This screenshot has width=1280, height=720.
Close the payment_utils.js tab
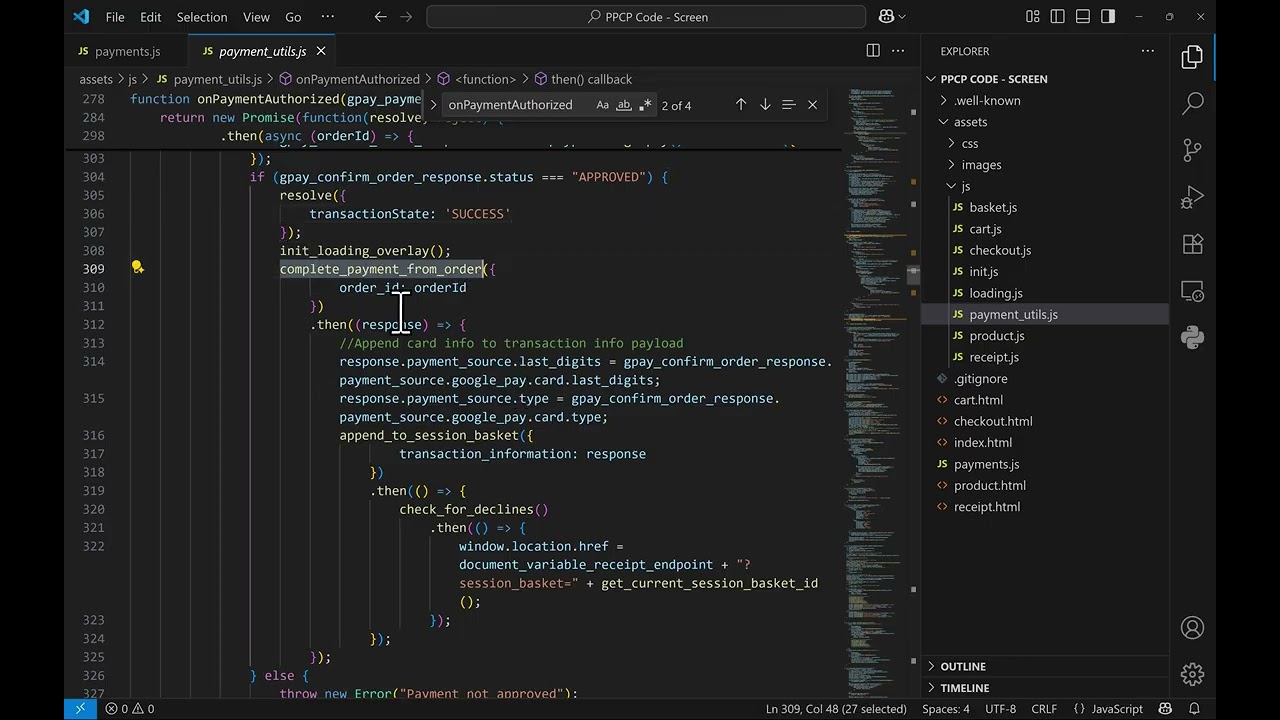(321, 51)
